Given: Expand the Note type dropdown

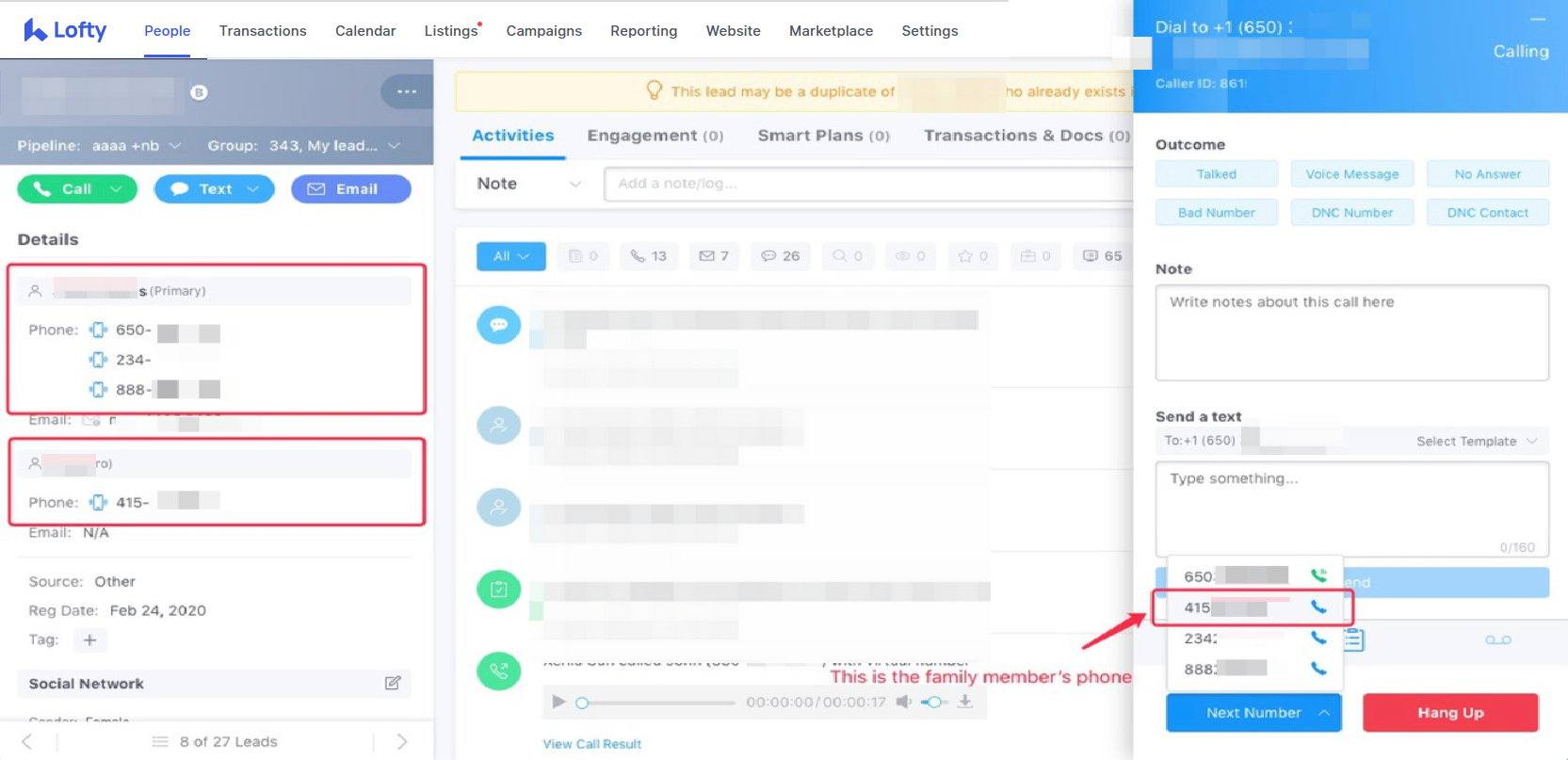Looking at the screenshot, I should tap(528, 185).
